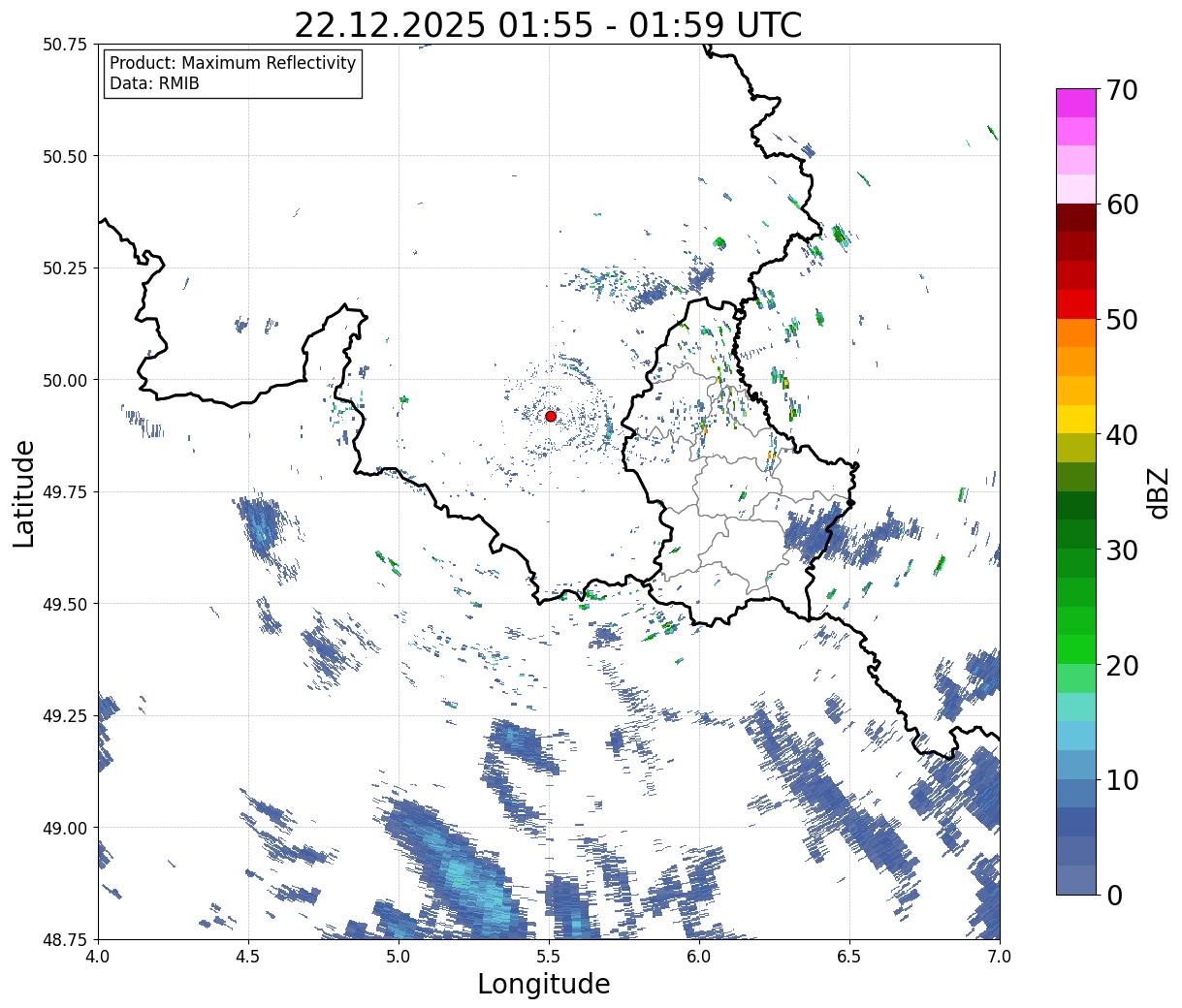
Task: Click the latitude tick label 50.25
Action: 65,268
